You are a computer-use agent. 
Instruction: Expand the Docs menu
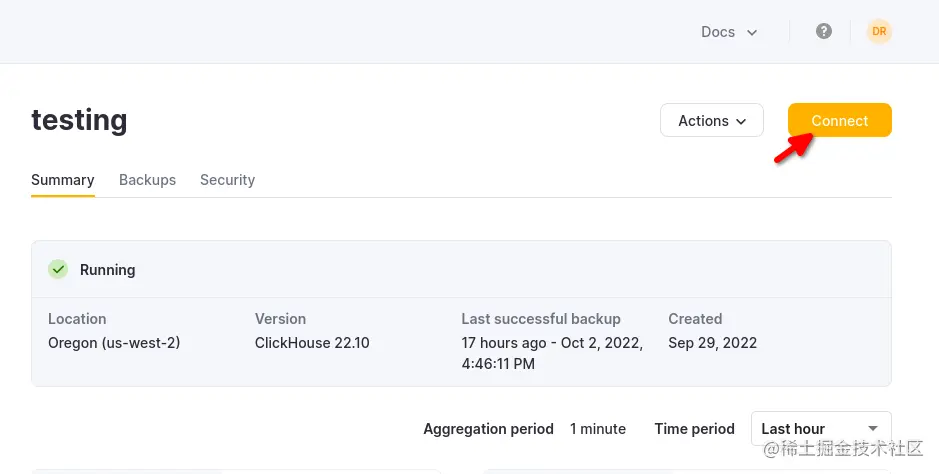click(x=729, y=32)
